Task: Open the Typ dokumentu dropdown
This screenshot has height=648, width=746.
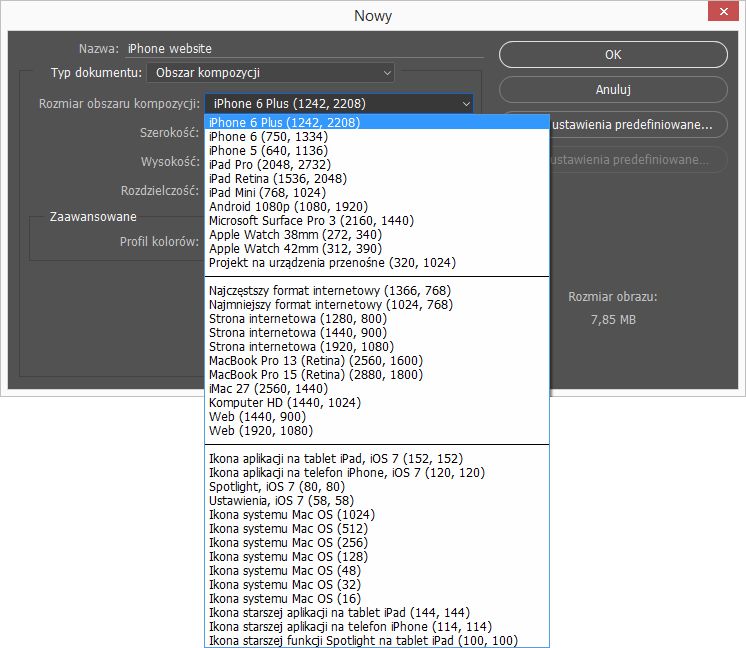Action: 270,73
